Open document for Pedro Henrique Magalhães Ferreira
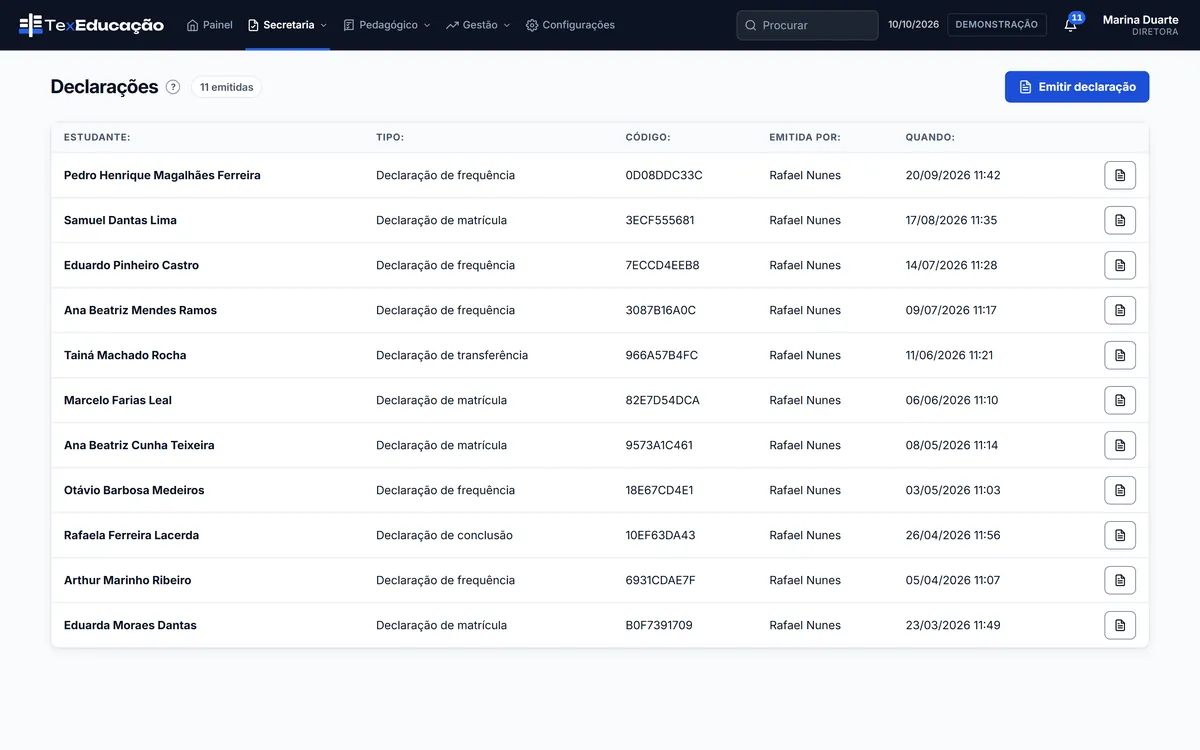Screen dimensions: 1200x750 click(1120, 175)
